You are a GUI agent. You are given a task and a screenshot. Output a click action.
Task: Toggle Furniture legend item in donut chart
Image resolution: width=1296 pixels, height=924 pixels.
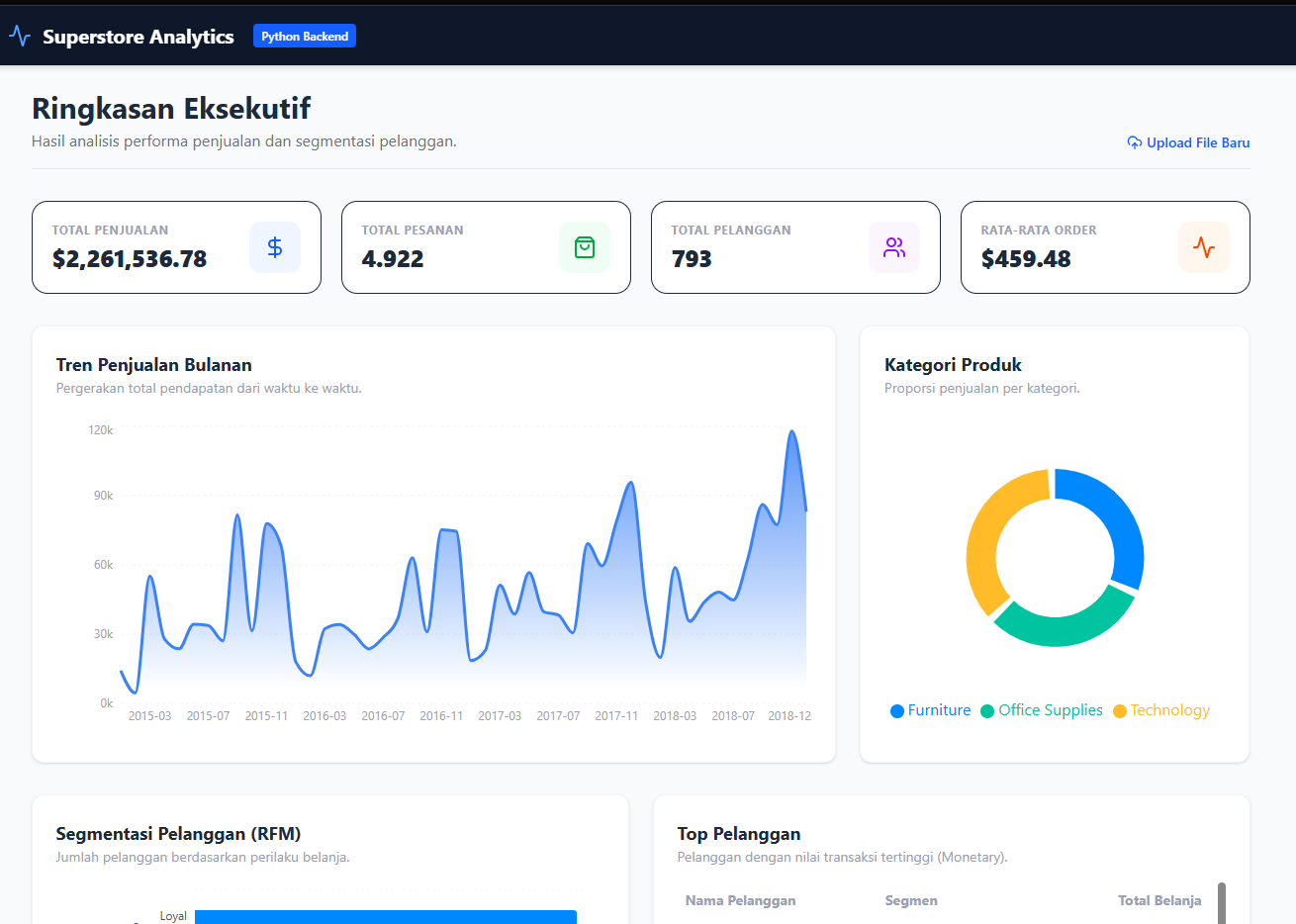pyautogui.click(x=931, y=710)
